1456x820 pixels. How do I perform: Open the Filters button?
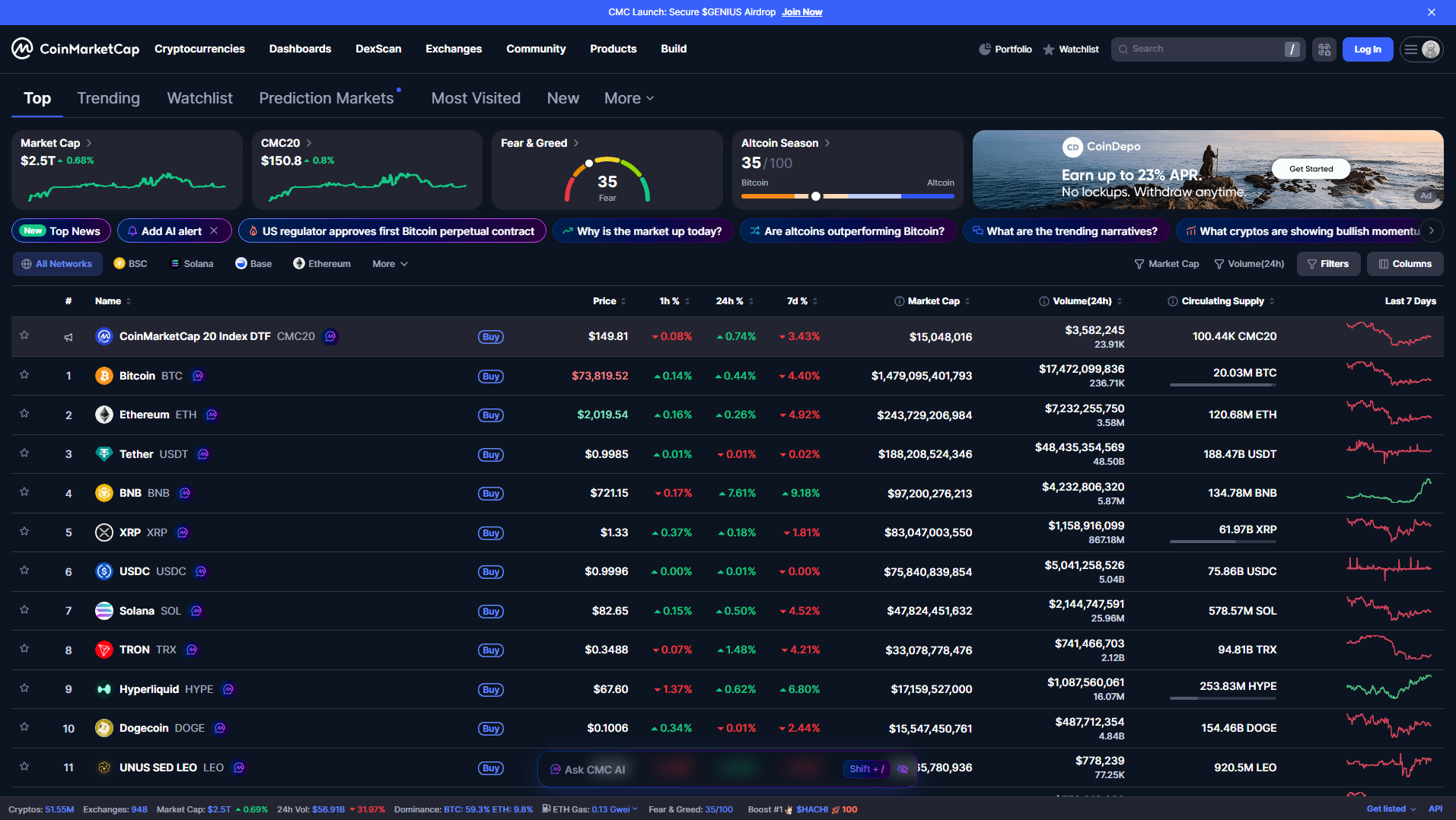coord(1328,264)
